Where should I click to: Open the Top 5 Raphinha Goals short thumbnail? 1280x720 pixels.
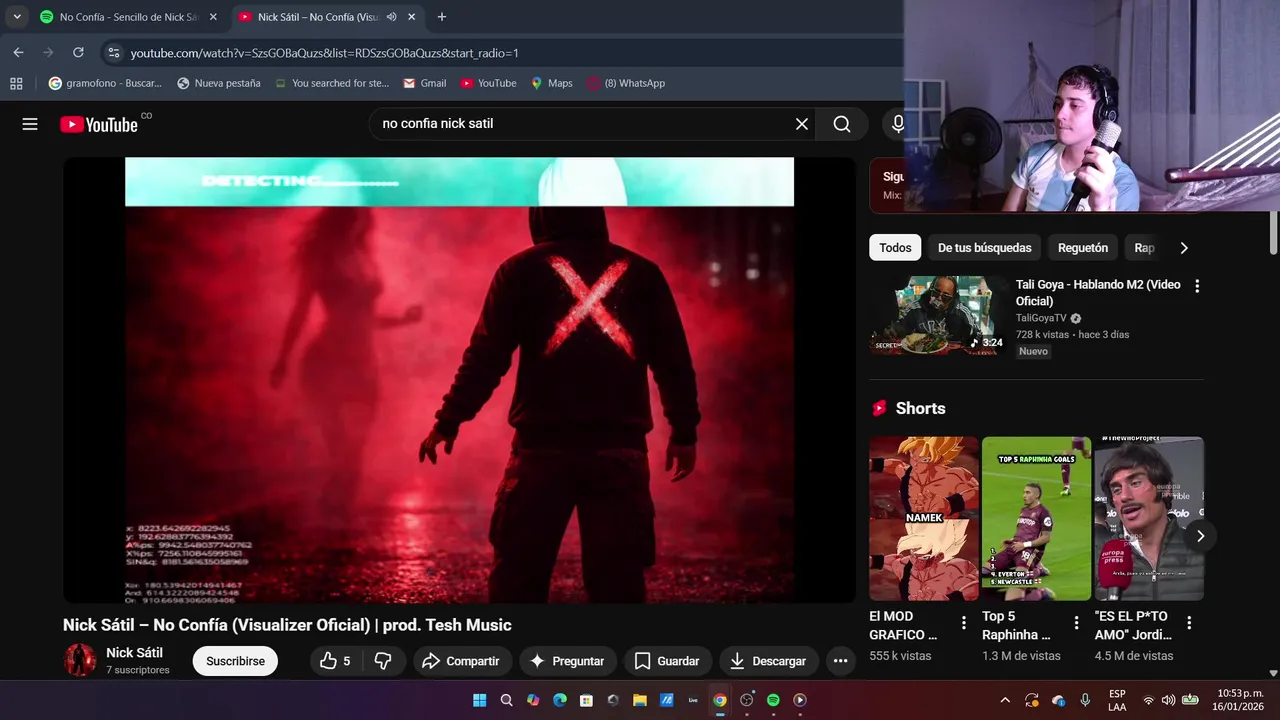tap(1036, 518)
